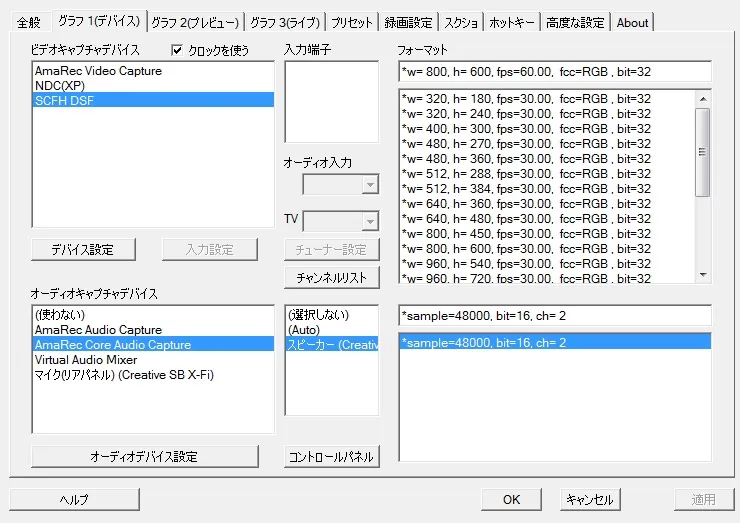
Task: Select the 640x480 30fps format entry
Action: (x=525, y=219)
